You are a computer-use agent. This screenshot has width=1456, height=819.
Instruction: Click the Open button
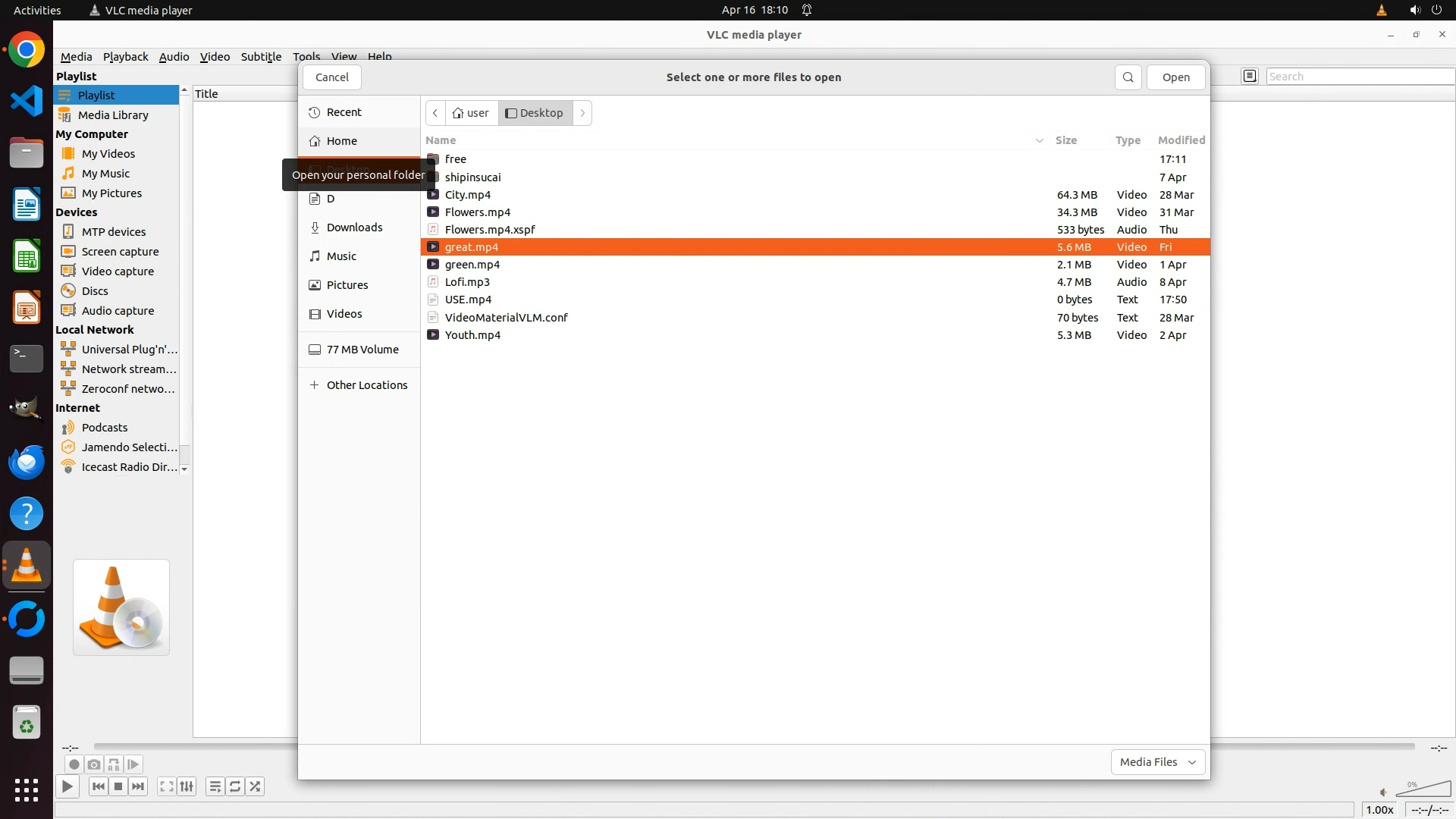1175,77
